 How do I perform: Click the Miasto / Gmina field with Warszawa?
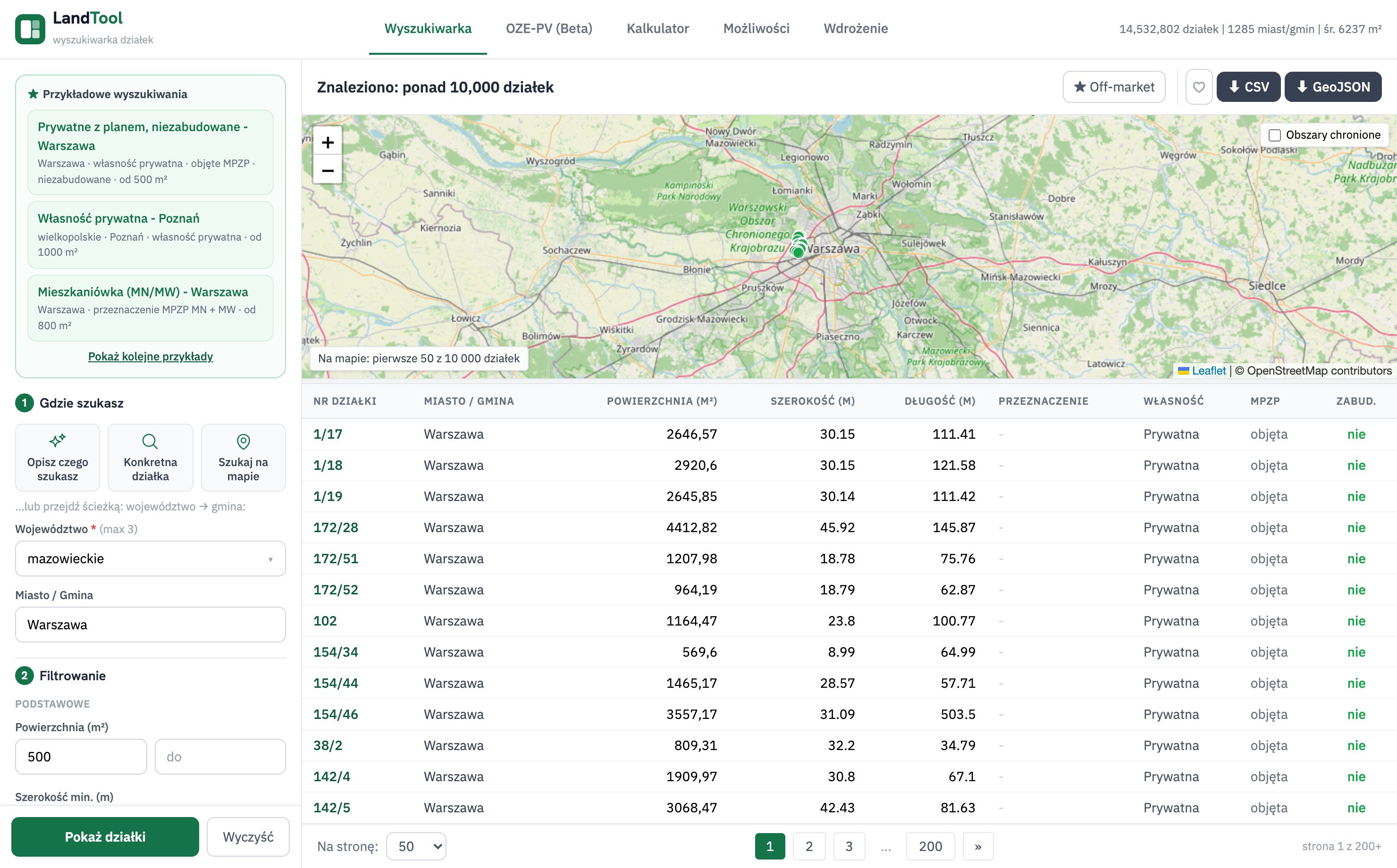pyautogui.click(x=151, y=625)
